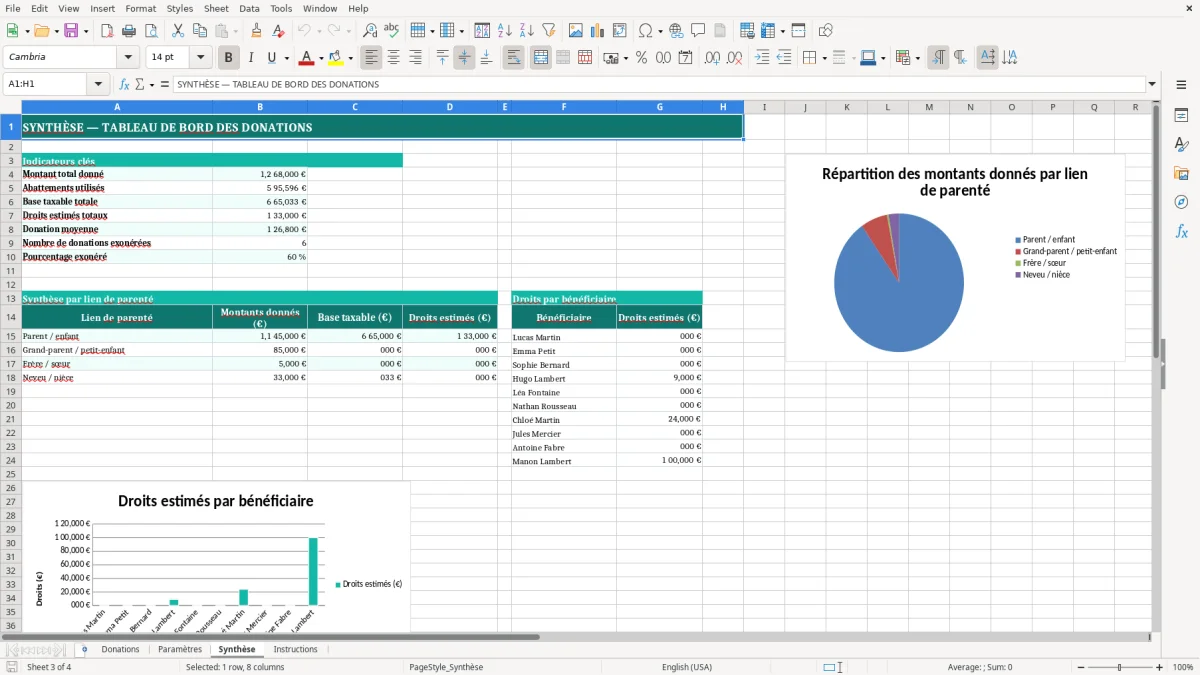This screenshot has height=675, width=1200.
Task: Click the 100% zoom level in the status bar
Action: click(1183, 667)
